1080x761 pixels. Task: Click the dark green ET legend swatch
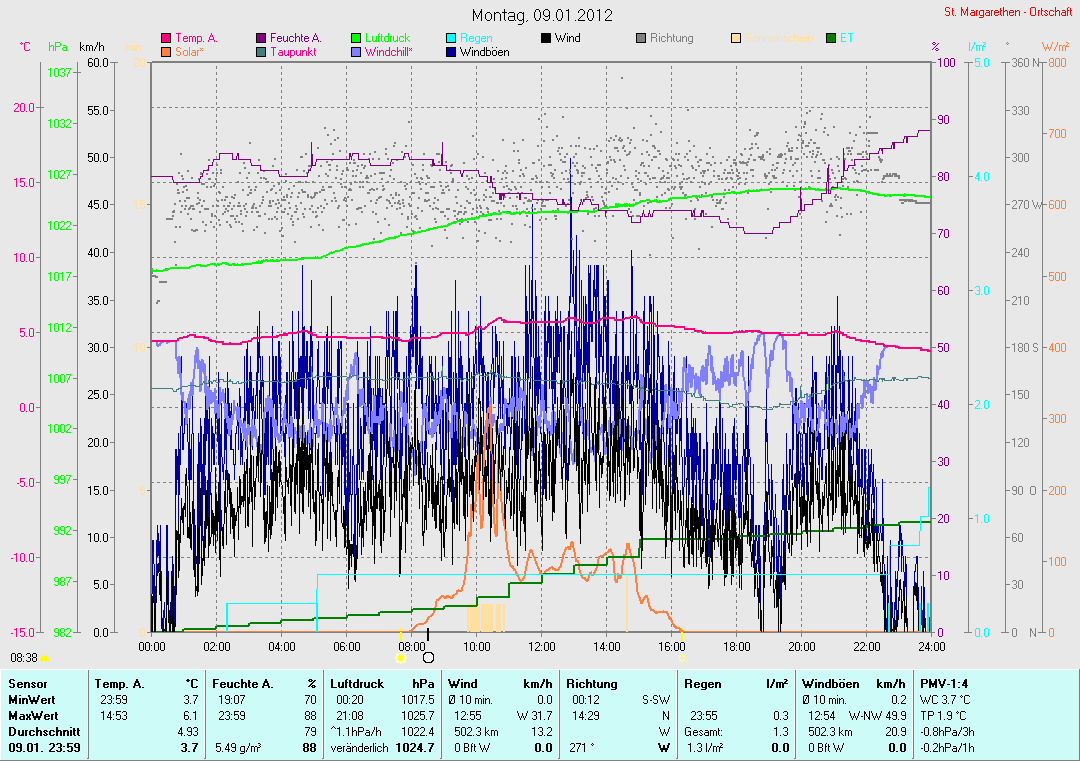(831, 39)
